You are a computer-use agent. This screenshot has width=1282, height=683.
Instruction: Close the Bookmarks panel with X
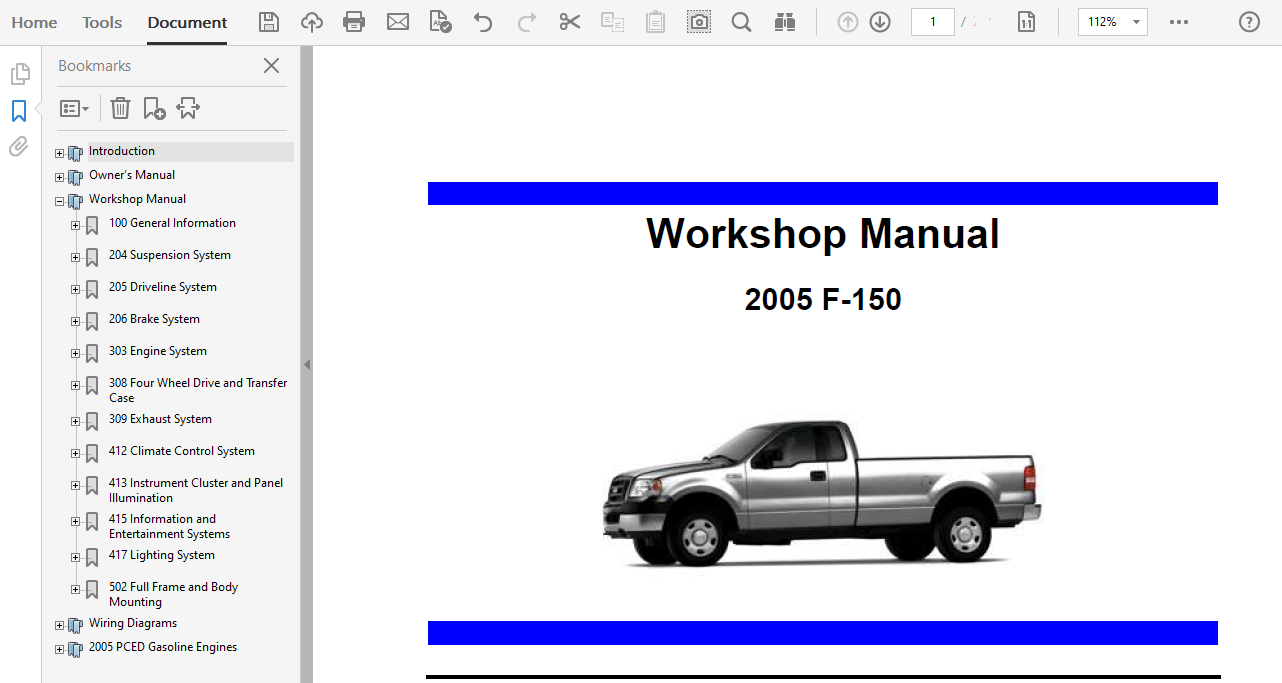271,66
